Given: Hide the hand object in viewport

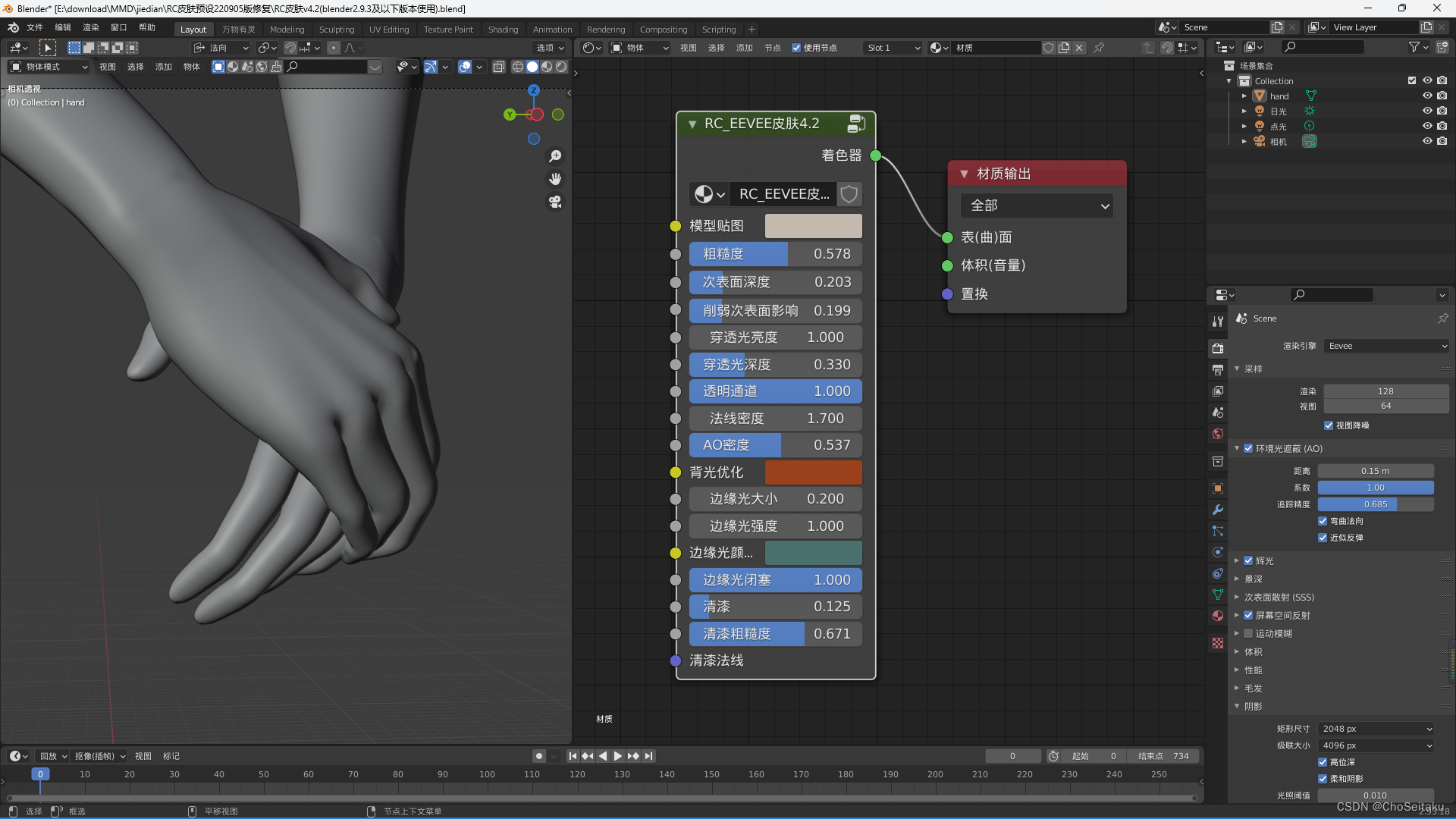Looking at the screenshot, I should [1426, 96].
